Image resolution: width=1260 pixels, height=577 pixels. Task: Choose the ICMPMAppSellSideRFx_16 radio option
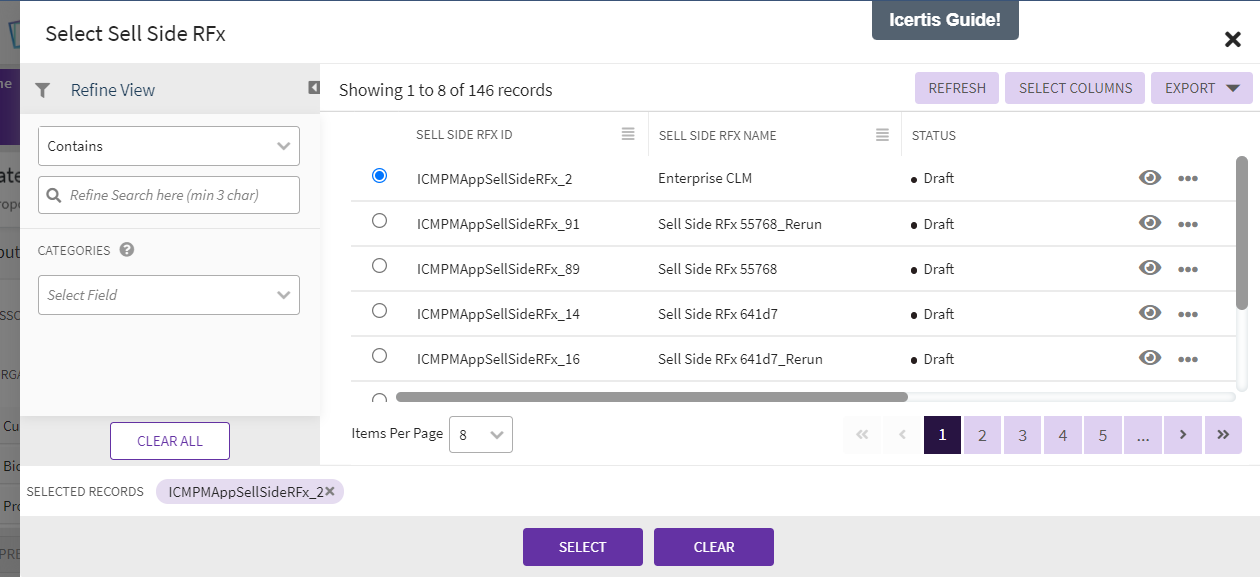[x=379, y=356]
